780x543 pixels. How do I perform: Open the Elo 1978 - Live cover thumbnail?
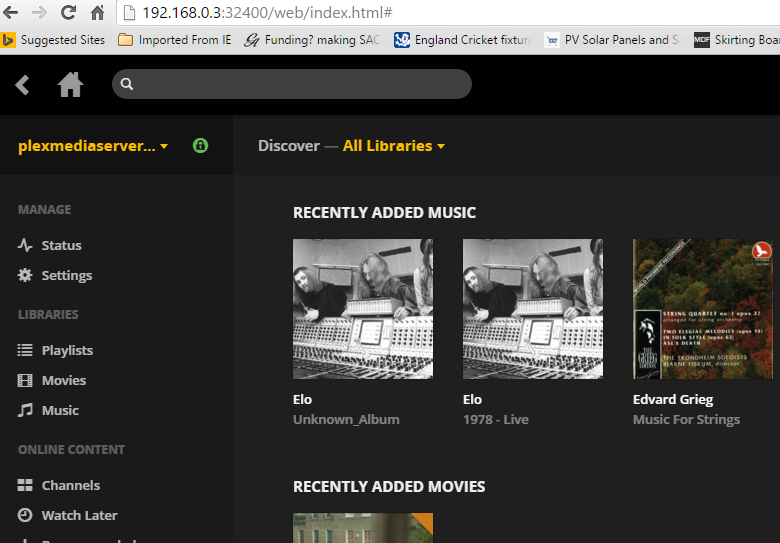coord(533,309)
